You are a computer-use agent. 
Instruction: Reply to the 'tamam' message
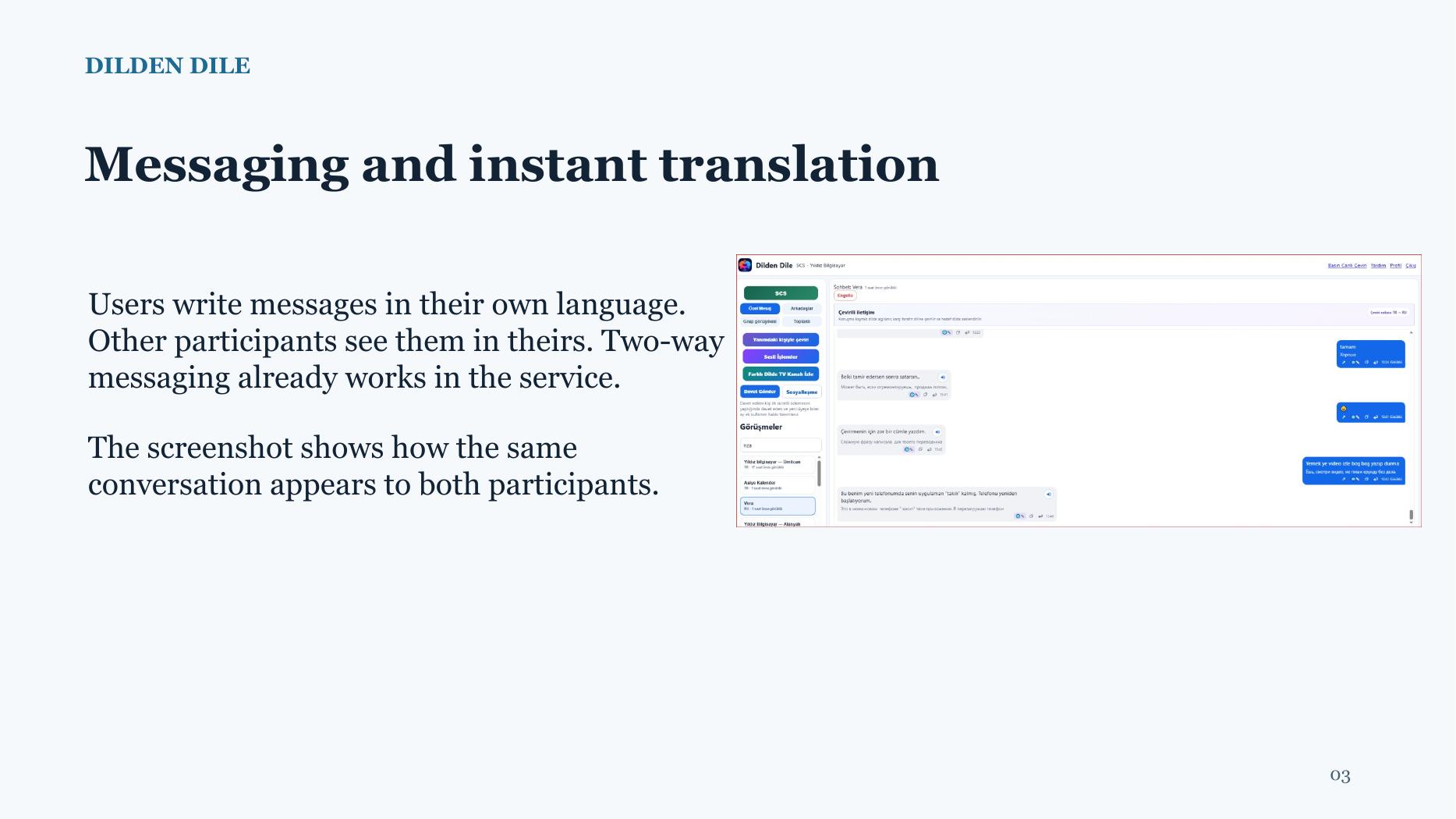click(1376, 362)
